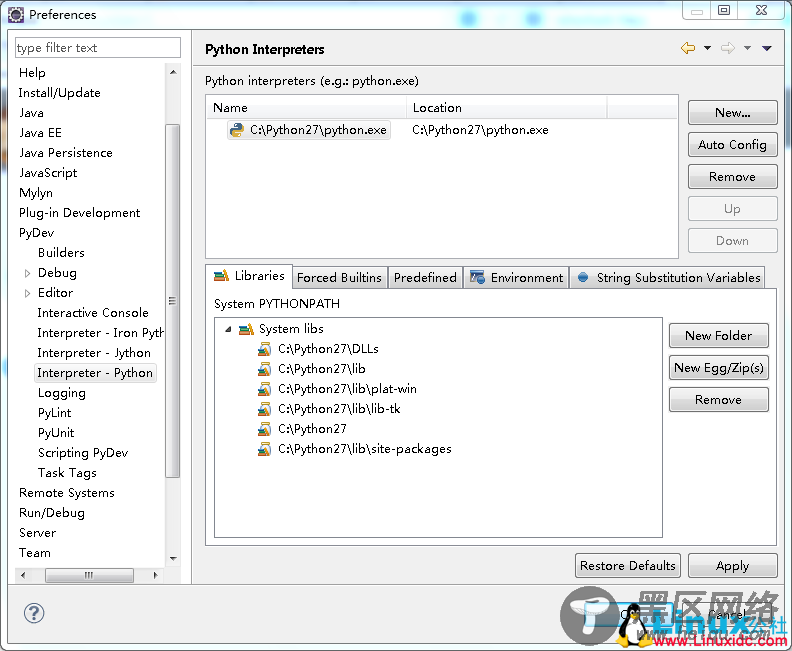Click the New Folder button
The height and width of the screenshot is (651, 792).
[x=719, y=336]
